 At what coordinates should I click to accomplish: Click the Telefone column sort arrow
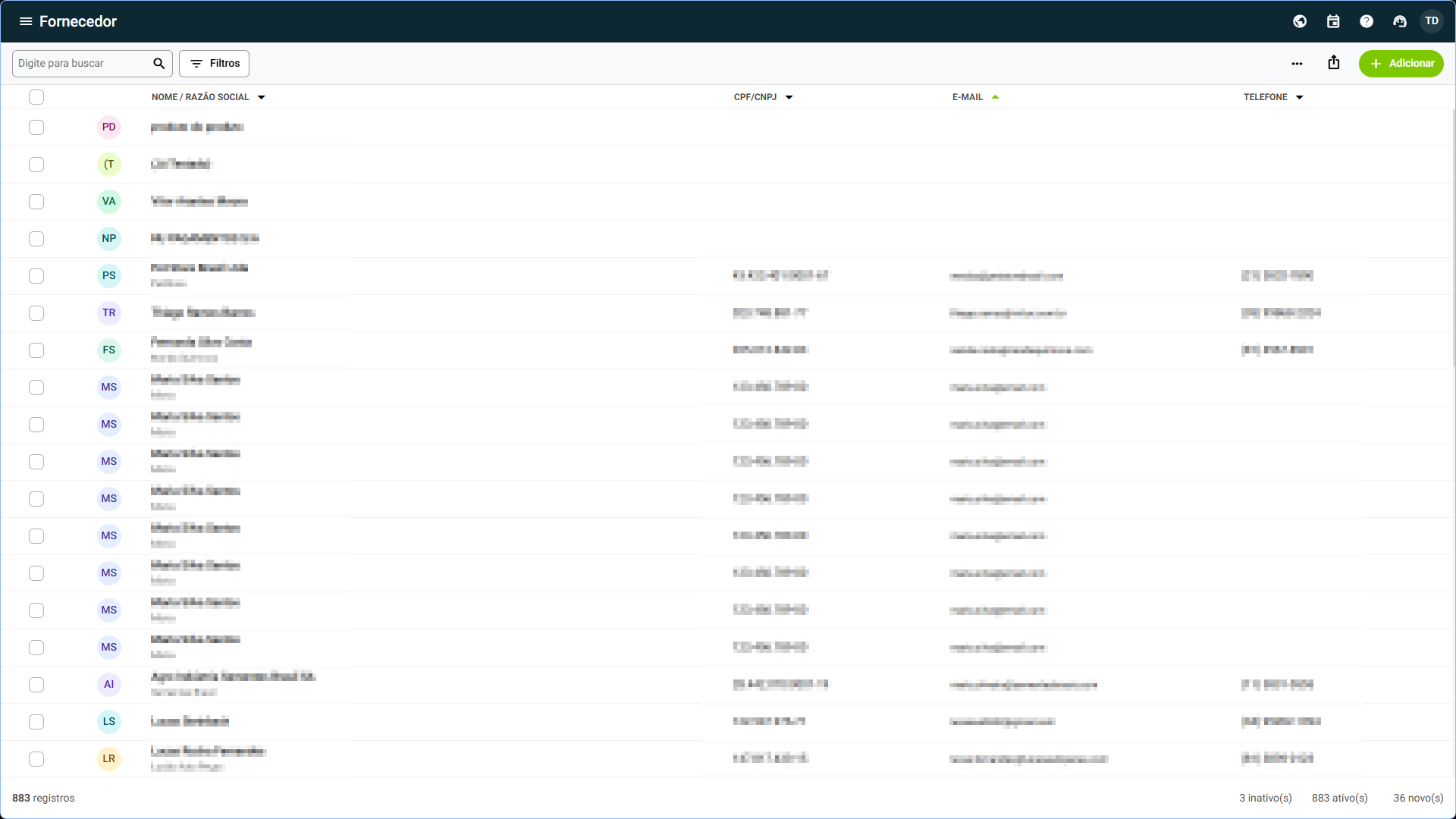pos(1300,97)
